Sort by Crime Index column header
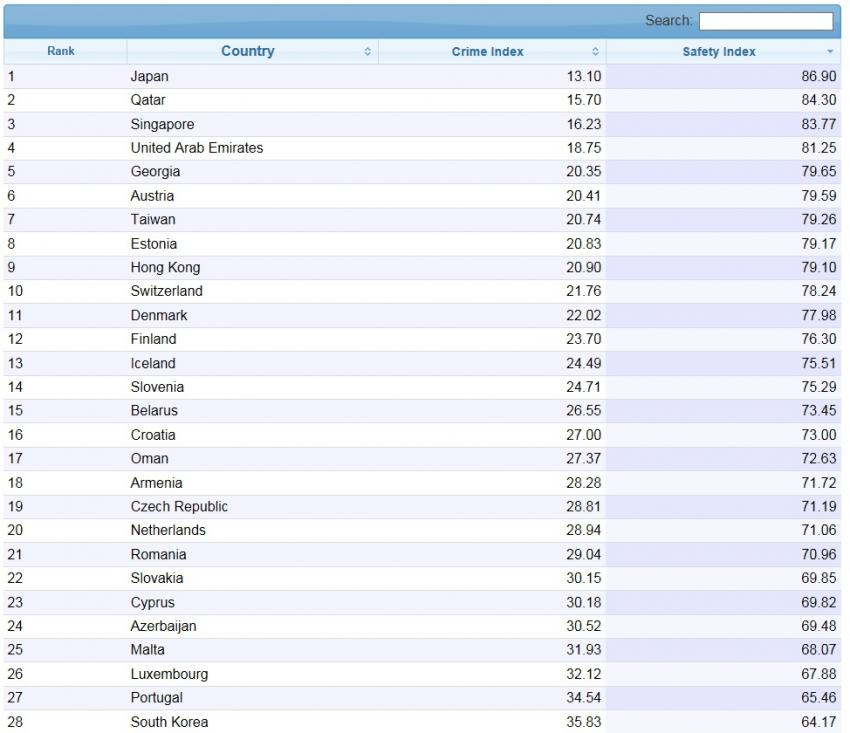Viewport: 850px width, 733px height. 492,52
